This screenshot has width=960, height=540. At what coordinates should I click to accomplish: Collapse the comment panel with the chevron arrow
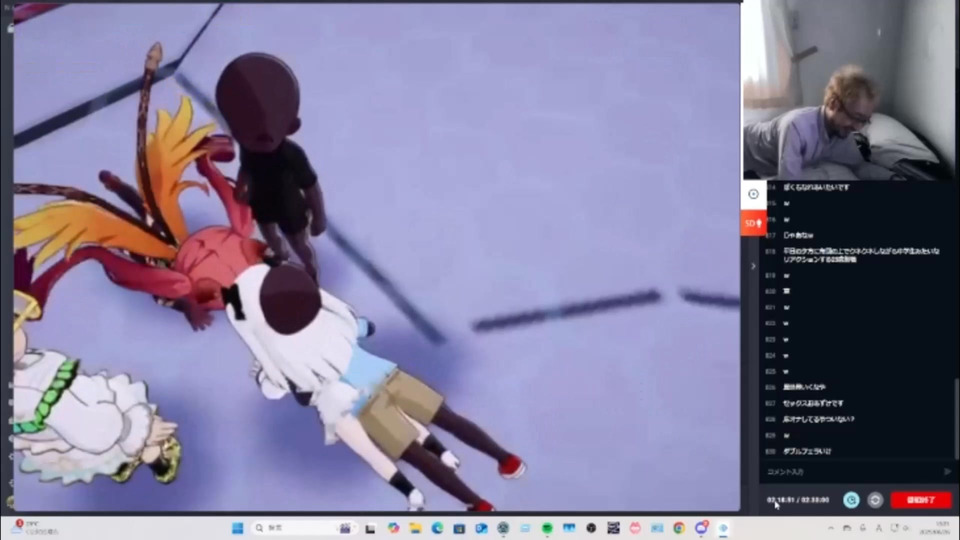753,266
